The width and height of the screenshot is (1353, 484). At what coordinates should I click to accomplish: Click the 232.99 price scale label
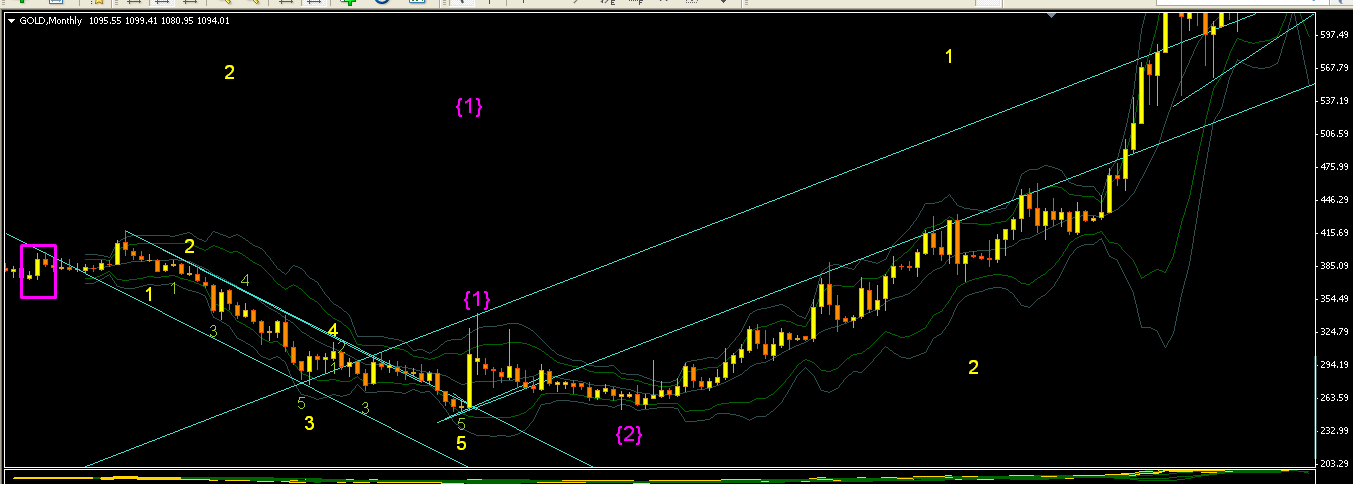[x=1335, y=431]
